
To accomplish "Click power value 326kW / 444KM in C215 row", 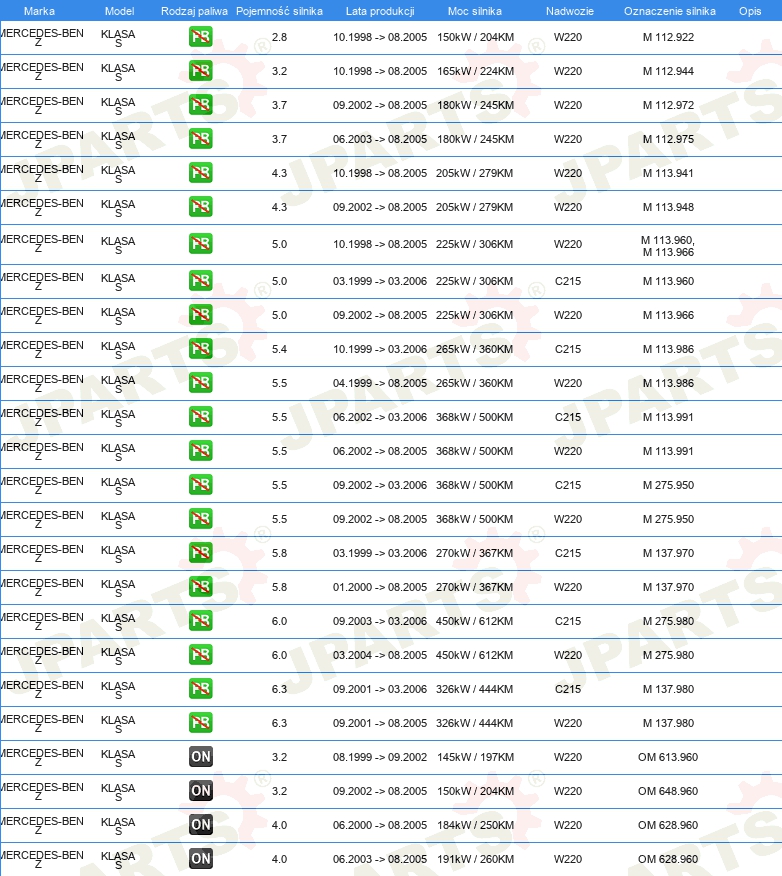I will [474, 689].
